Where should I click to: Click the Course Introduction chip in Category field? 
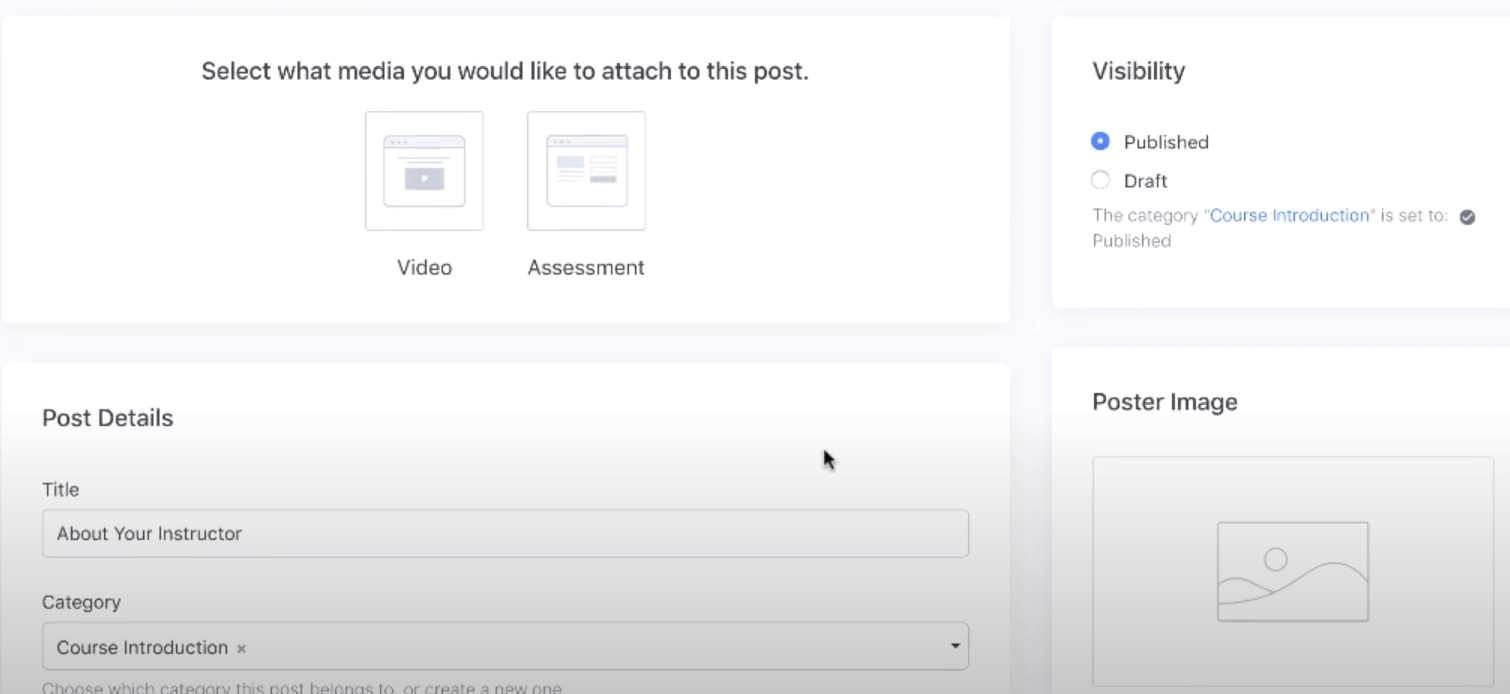coord(142,647)
